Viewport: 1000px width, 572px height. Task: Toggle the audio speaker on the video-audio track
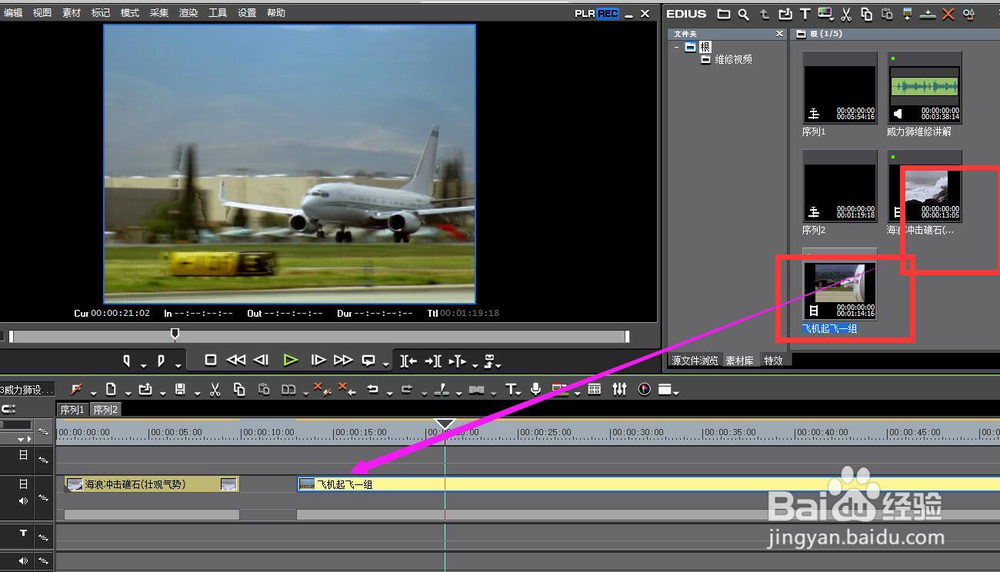[x=24, y=501]
